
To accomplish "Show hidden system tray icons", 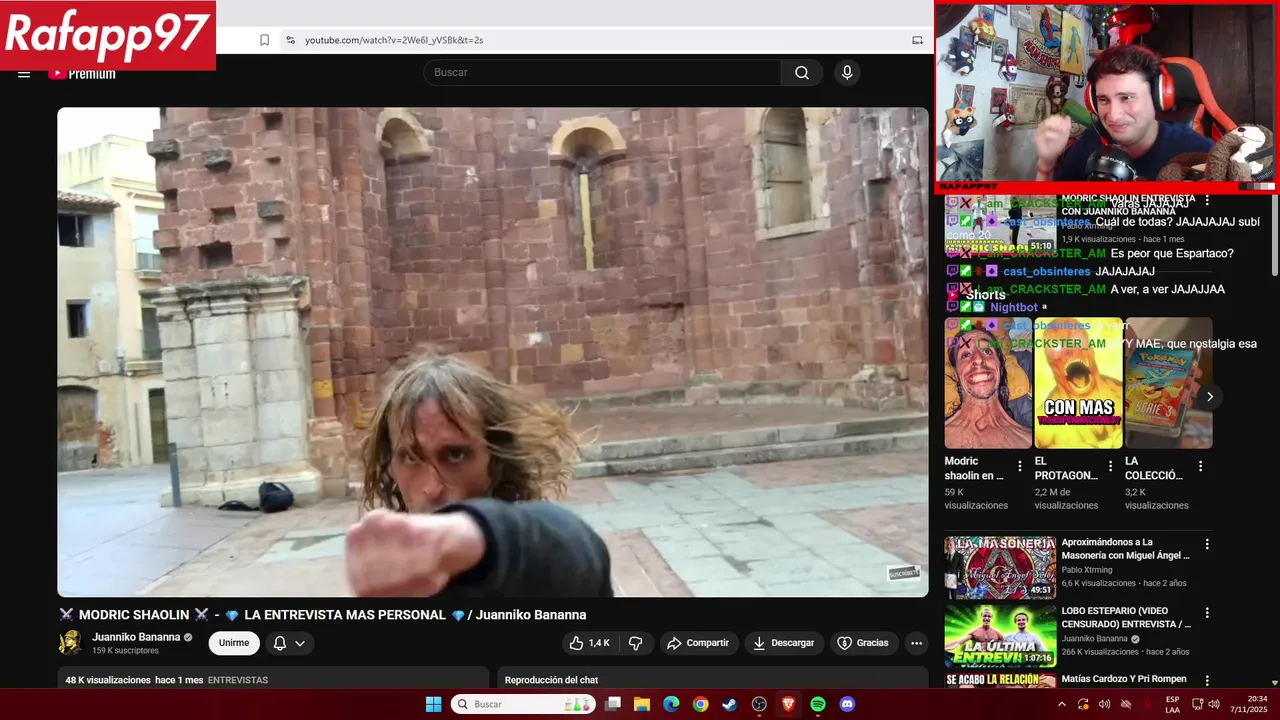I will coord(1061,704).
